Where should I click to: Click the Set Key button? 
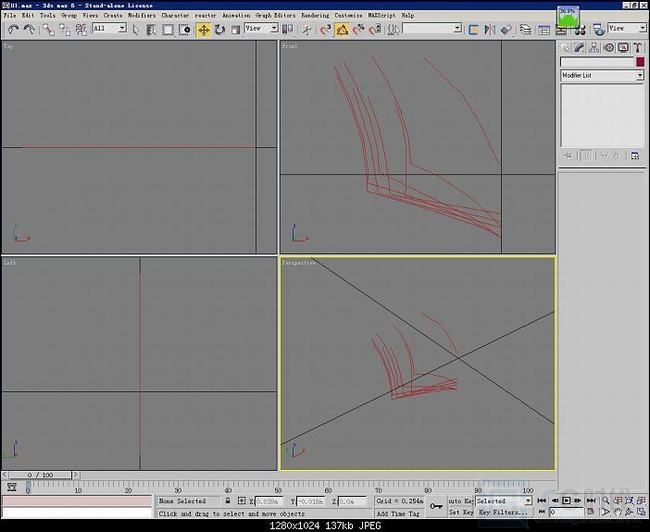click(461, 512)
